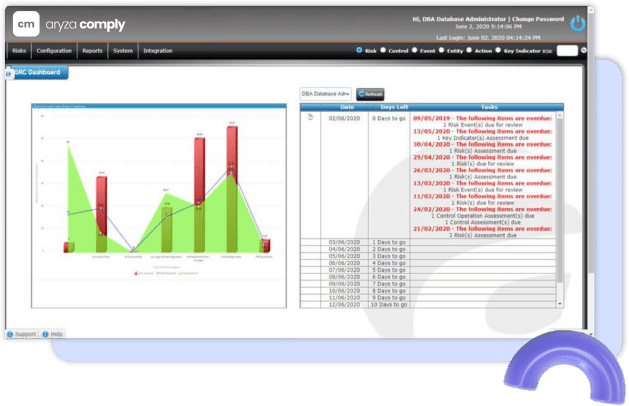Image resolution: width=629 pixels, height=406 pixels.
Task: Click '1 Key Indicator(s) Assessment due' text
Action: pyautogui.click(x=483, y=138)
